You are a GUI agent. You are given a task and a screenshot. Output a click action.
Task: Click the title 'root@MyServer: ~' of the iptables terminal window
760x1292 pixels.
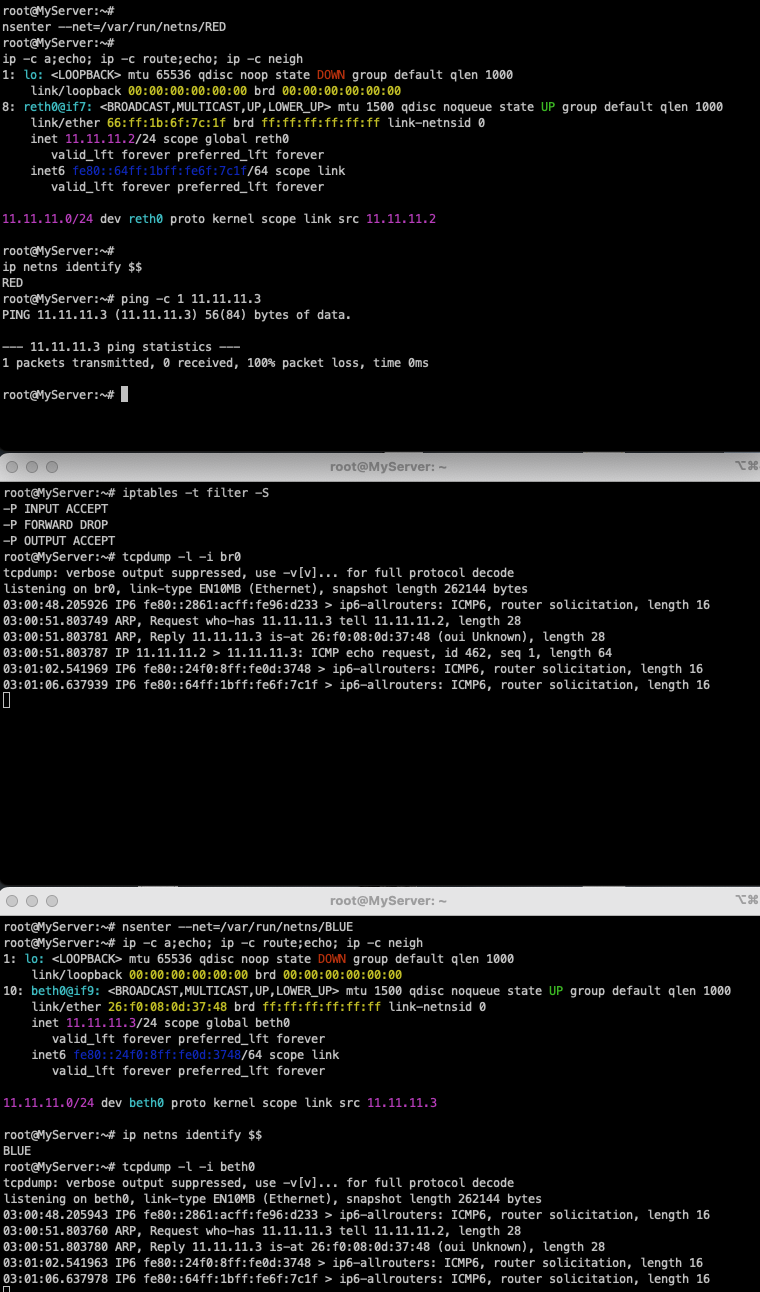coord(388,467)
